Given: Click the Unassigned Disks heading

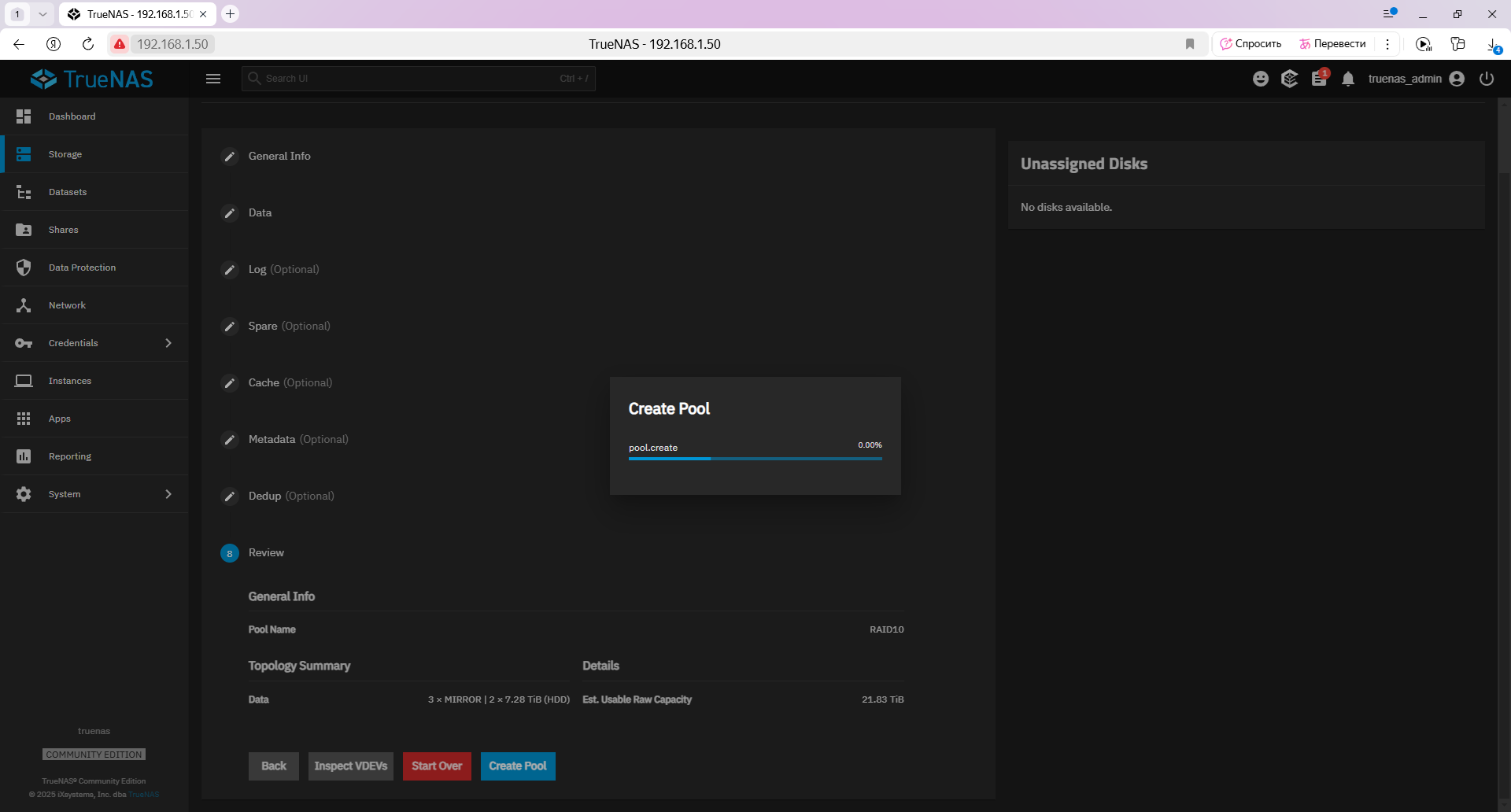Looking at the screenshot, I should coord(1084,164).
